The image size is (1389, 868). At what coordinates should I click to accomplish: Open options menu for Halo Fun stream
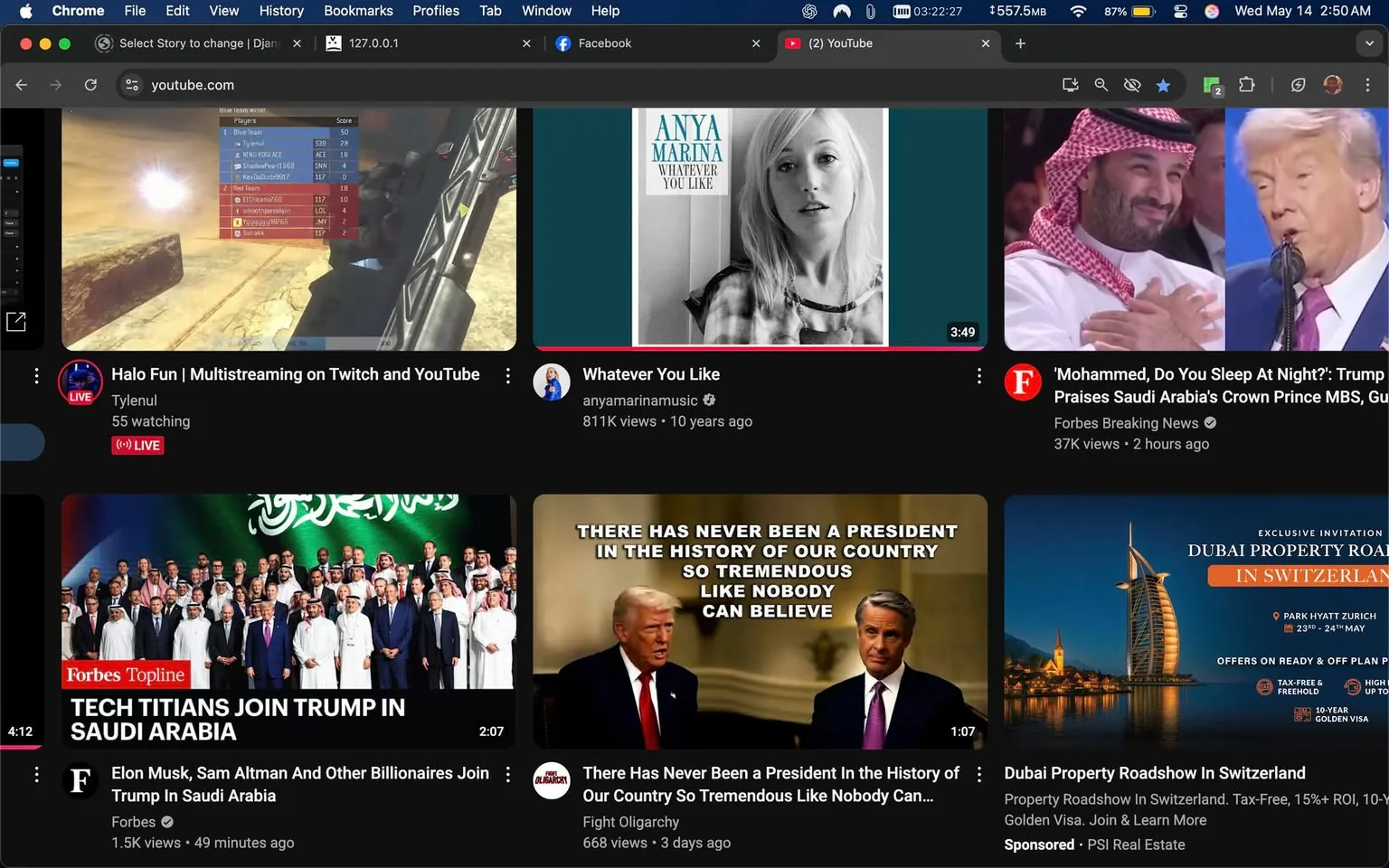tap(507, 375)
